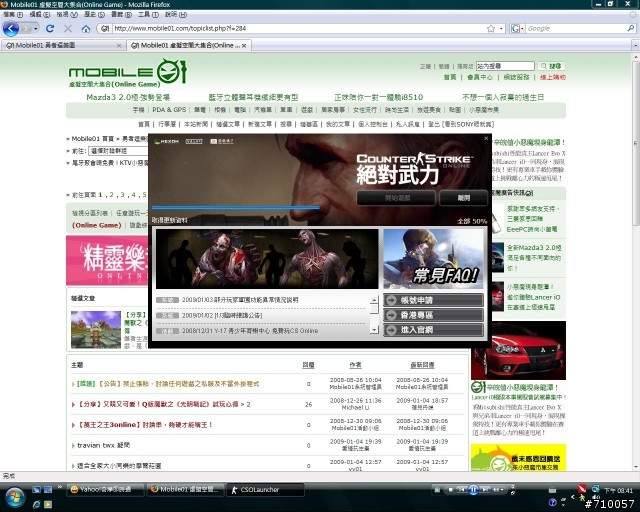640x512 pixels.
Task: Click the Nexon logo in launcher
Action: (167, 141)
